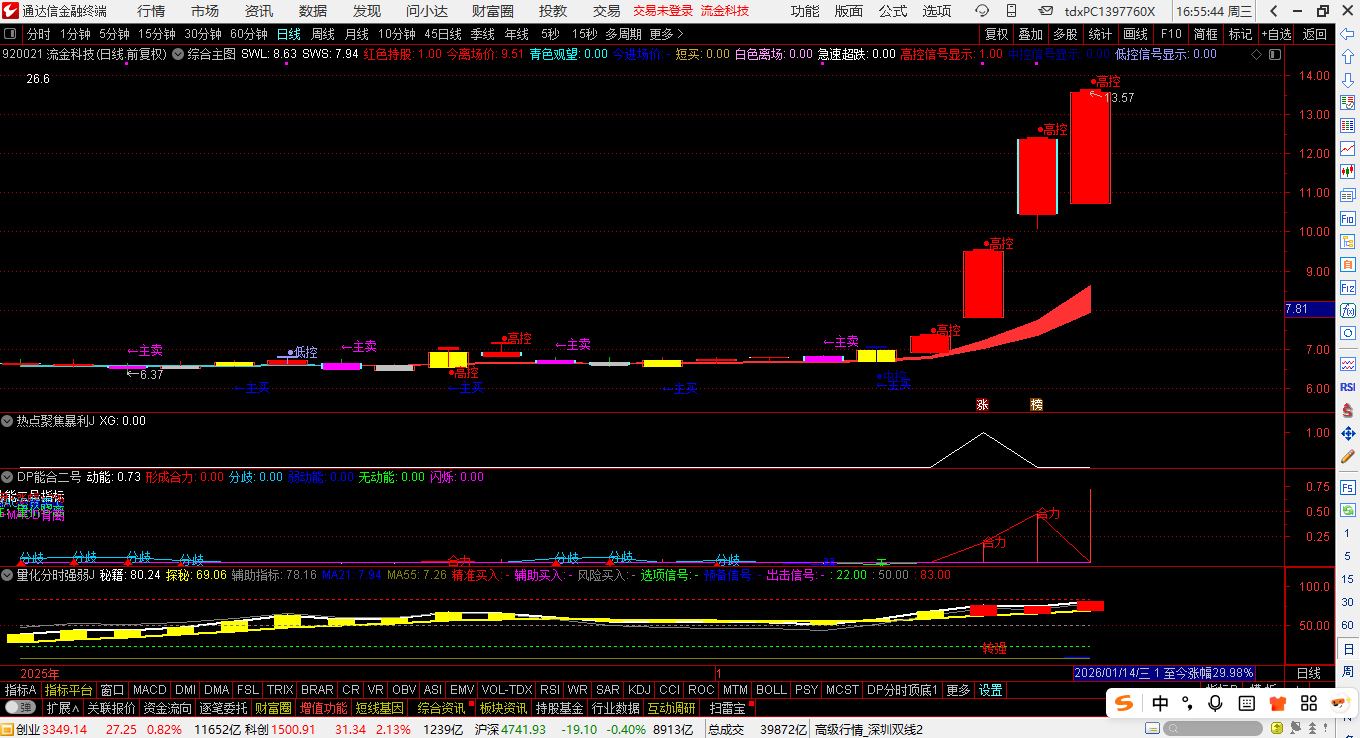Toggle 中 Chinese input mode
The image size is (1360, 738).
tap(1160, 703)
